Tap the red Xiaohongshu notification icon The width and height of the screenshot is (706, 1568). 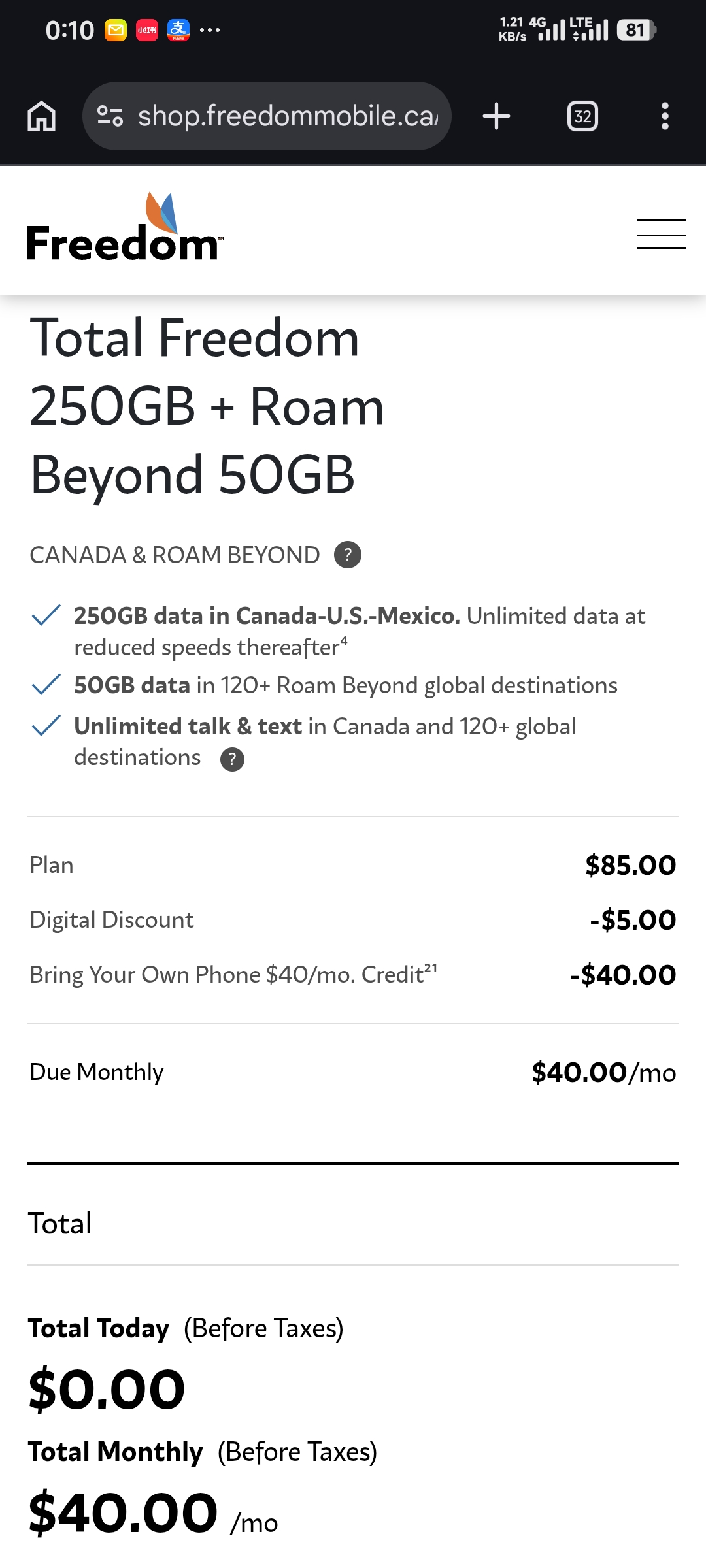(x=147, y=30)
